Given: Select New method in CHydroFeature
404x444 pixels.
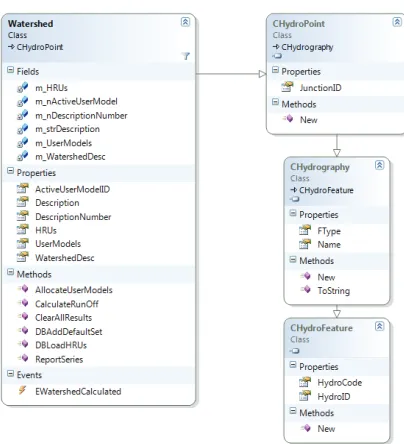Looking at the screenshot, I should 326,429.
